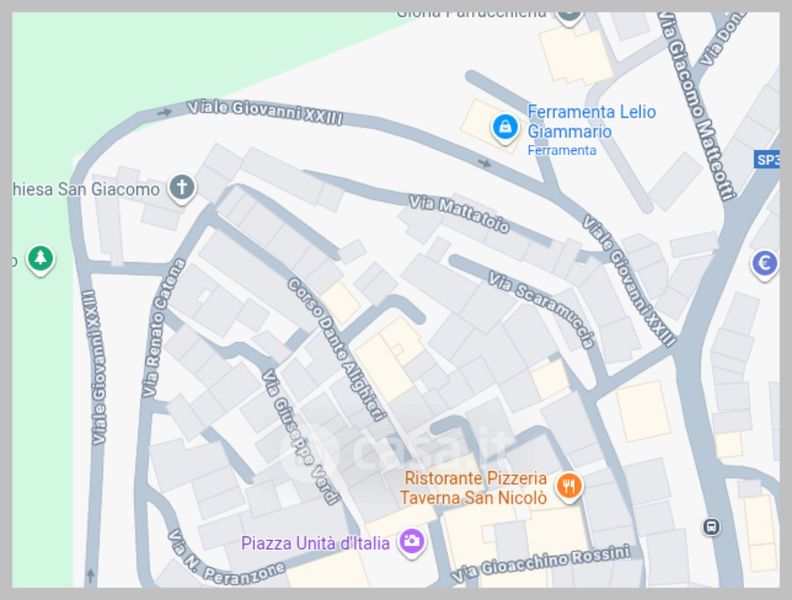Click the restaurant fork-and-knife pin
The height and width of the screenshot is (600, 792).
(x=569, y=488)
